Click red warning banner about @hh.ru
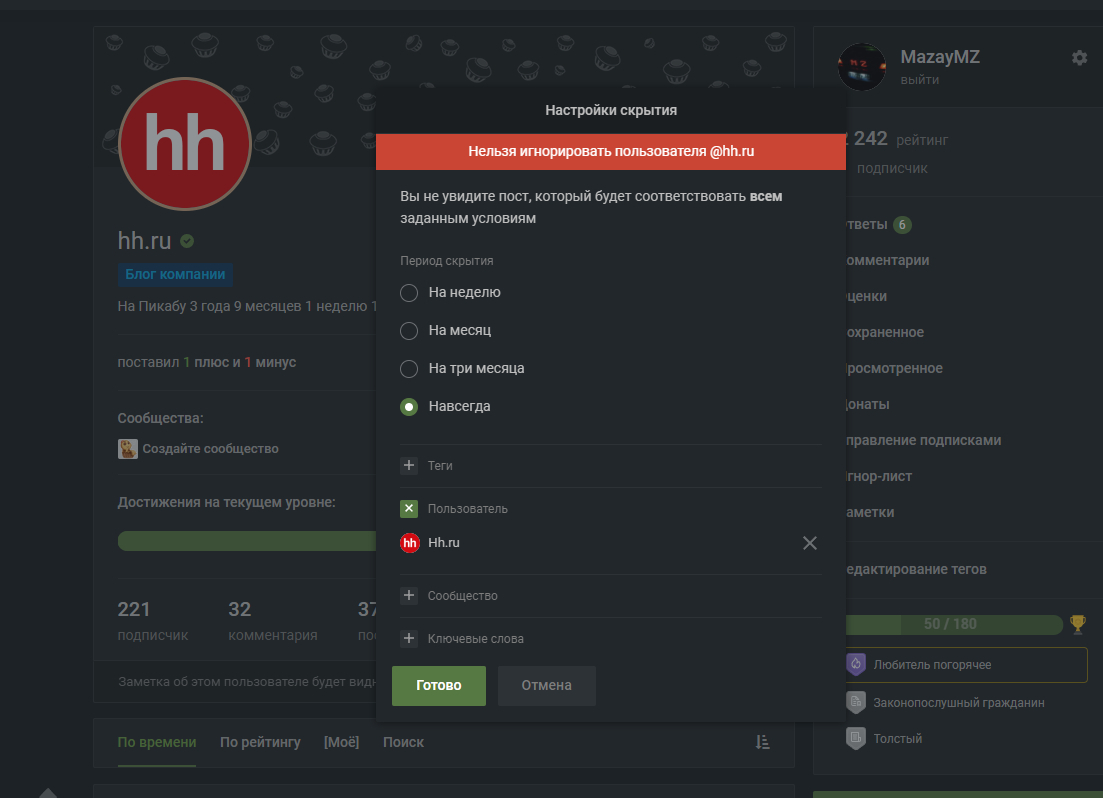1103x798 pixels. point(611,151)
